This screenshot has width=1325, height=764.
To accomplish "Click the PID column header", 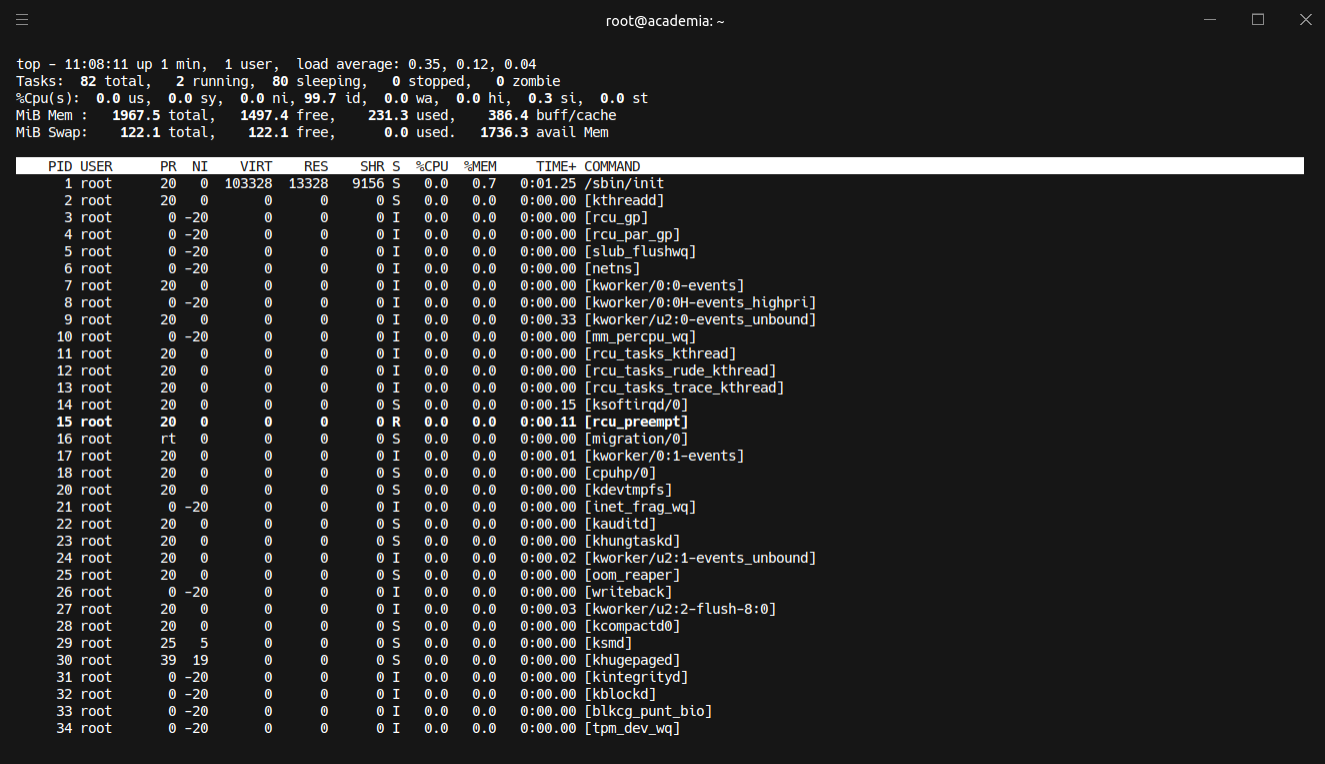I will 60,166.
